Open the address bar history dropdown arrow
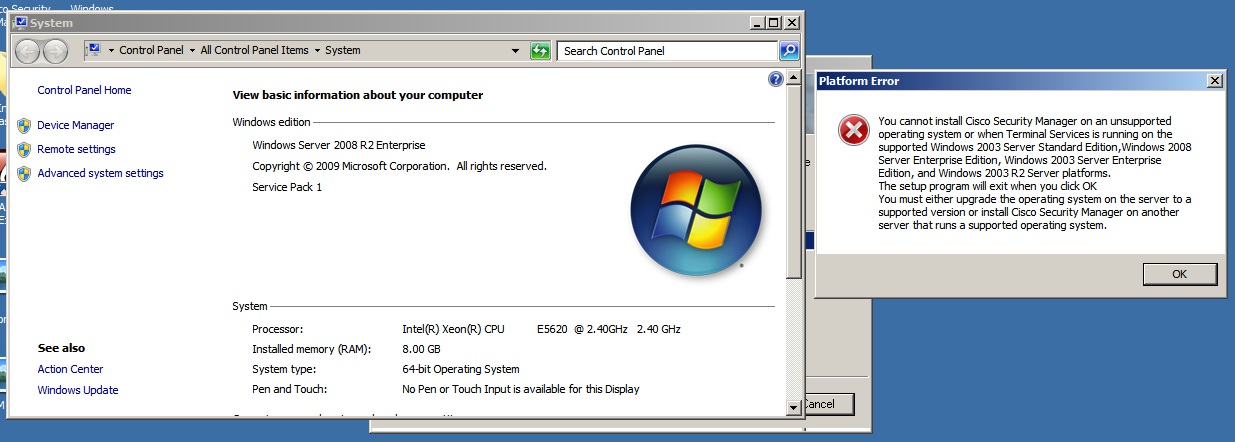This screenshot has height=442, width=1235. pyautogui.click(x=516, y=50)
